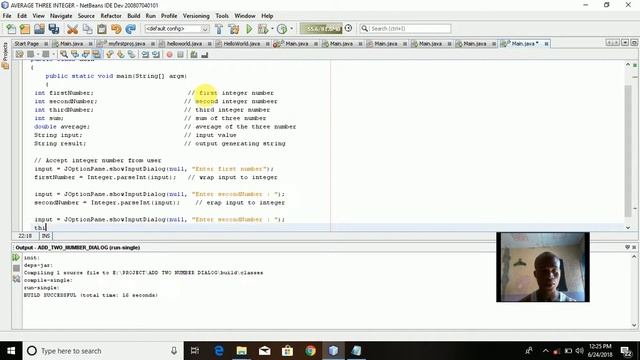Force garbage collection next to memory bar
This screenshot has height=360, width=640.
coord(348,28)
